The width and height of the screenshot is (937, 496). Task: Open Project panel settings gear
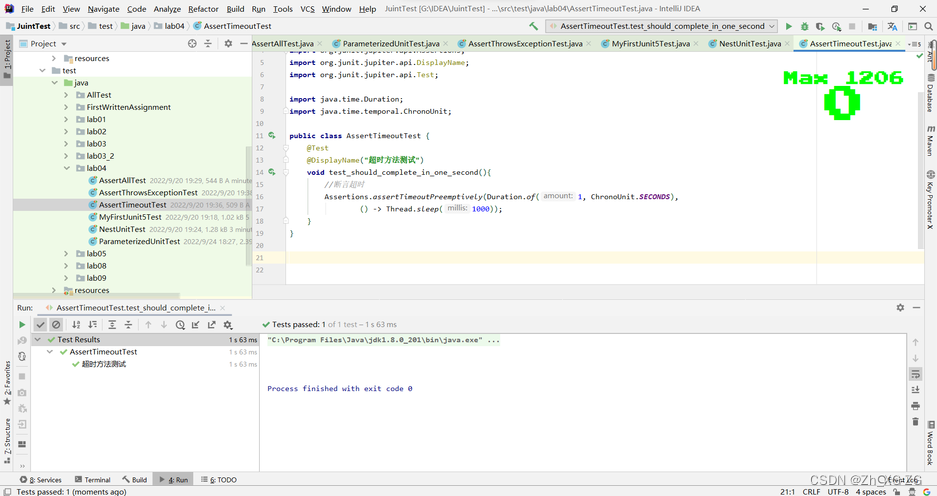point(228,44)
